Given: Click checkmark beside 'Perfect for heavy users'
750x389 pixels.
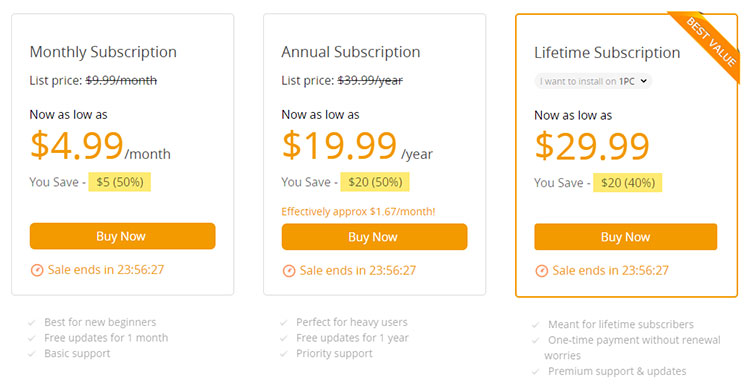Looking at the screenshot, I should (284, 323).
